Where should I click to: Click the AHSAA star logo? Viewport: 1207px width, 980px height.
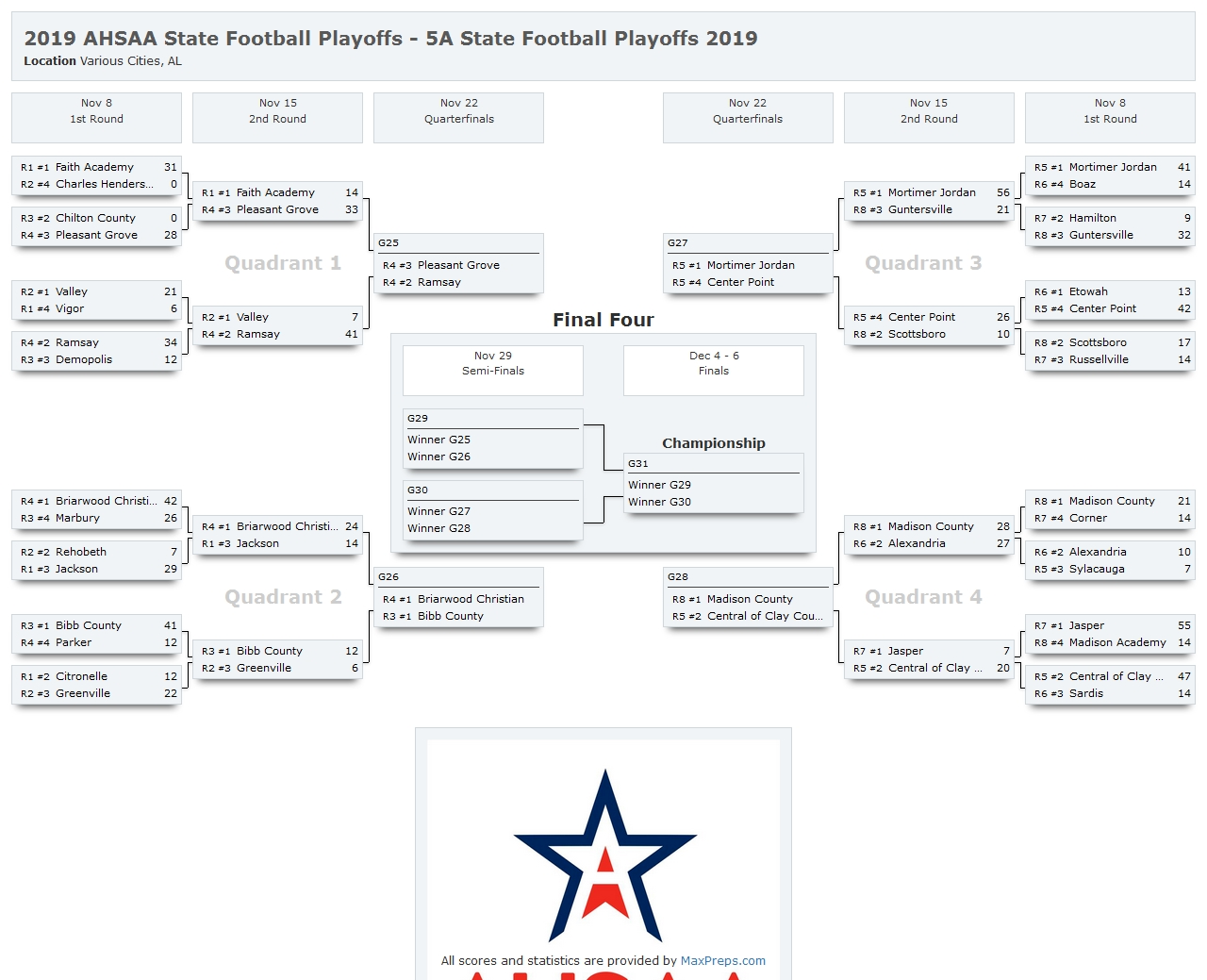604,855
